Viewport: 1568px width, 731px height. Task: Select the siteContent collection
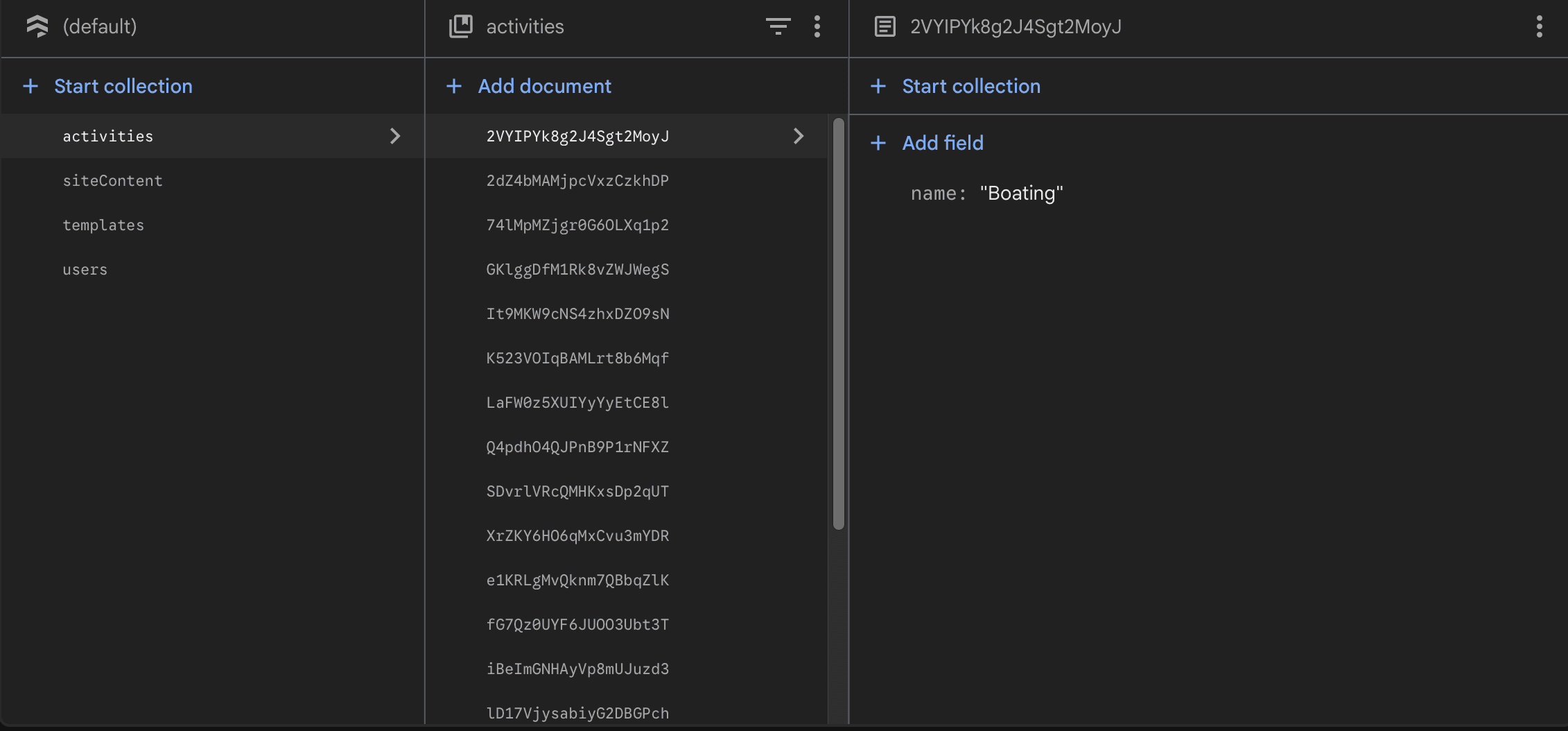[x=112, y=180]
